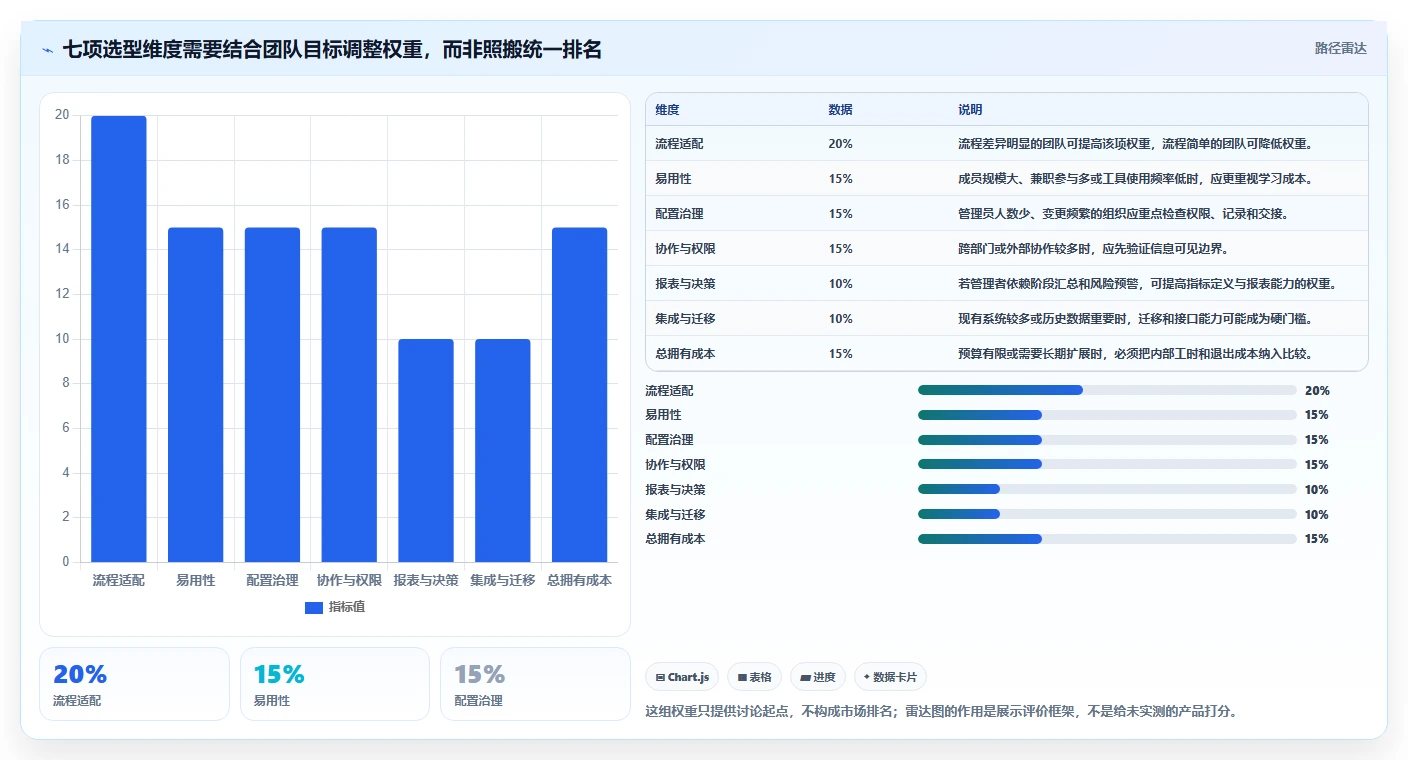Click the 流程适配 x-axis label under the chart
The width and height of the screenshot is (1408, 760).
pos(119,580)
